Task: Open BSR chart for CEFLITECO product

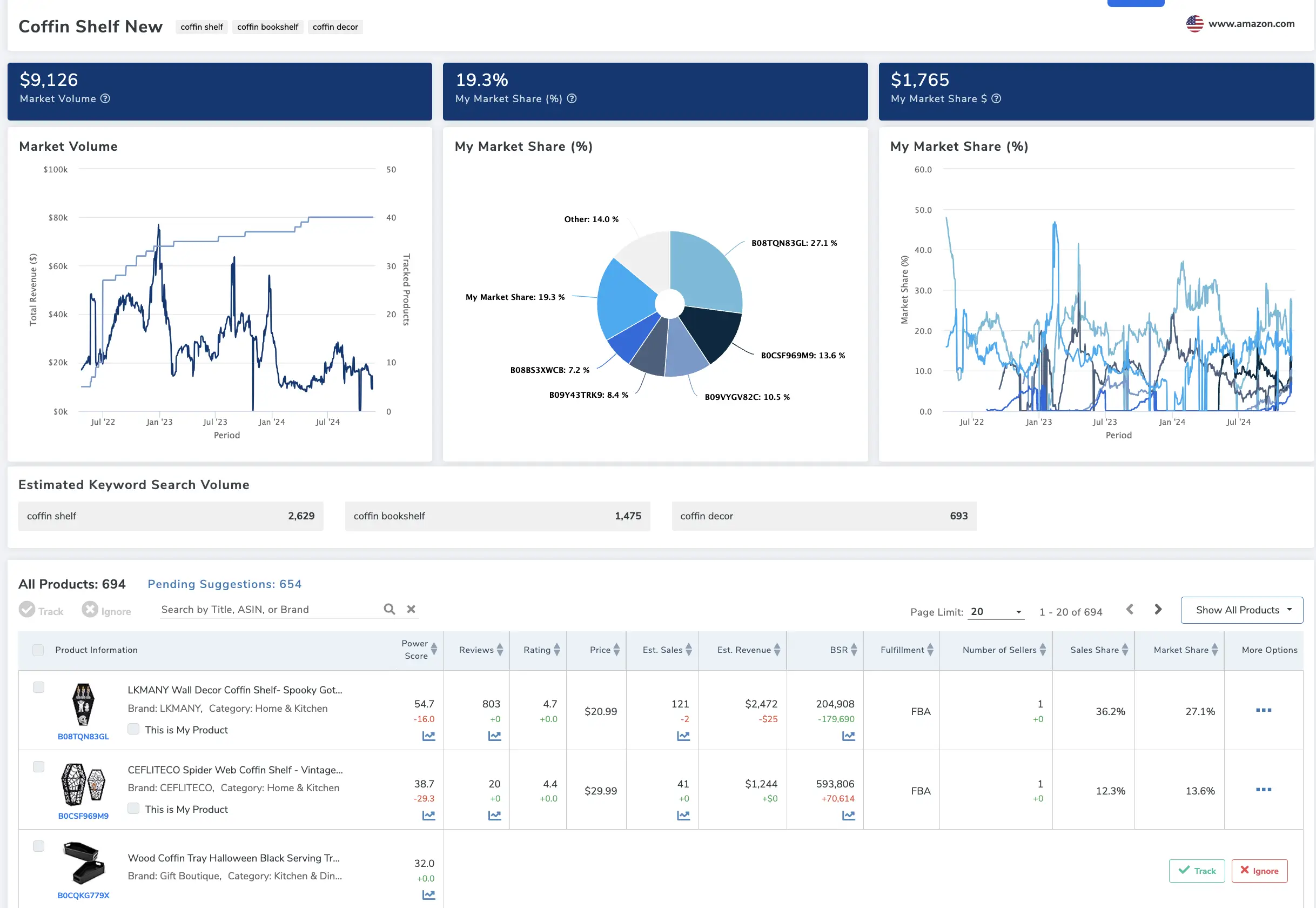Action: [x=849, y=816]
